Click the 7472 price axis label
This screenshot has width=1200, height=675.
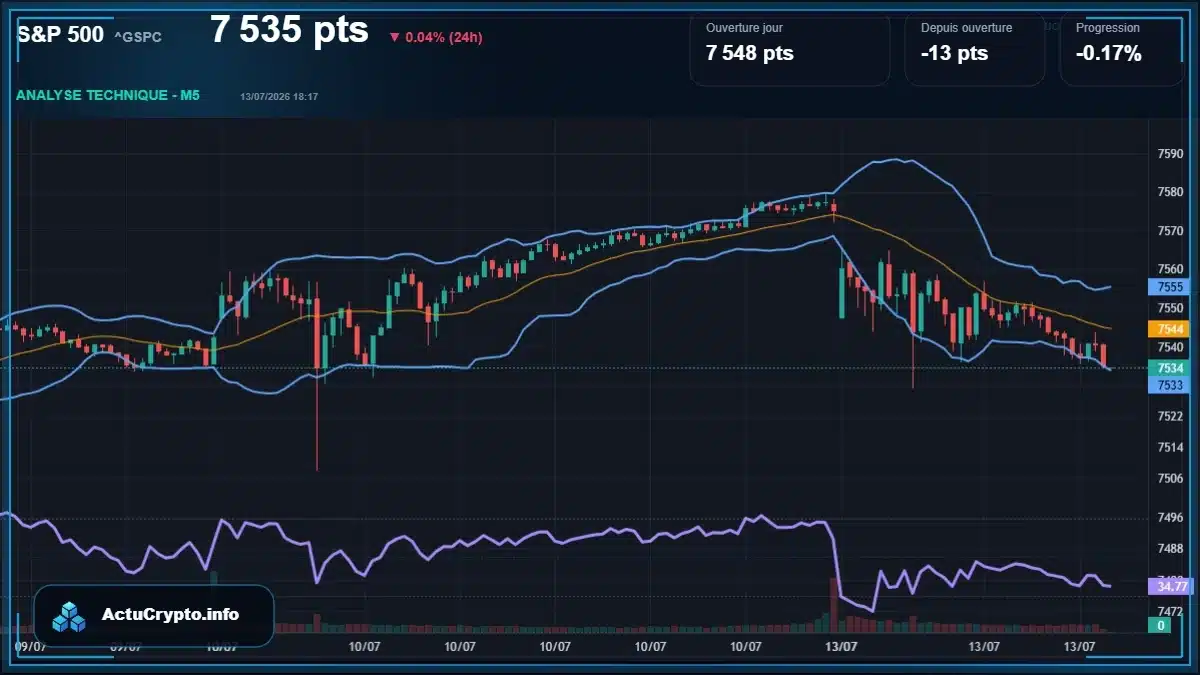tap(1170, 610)
